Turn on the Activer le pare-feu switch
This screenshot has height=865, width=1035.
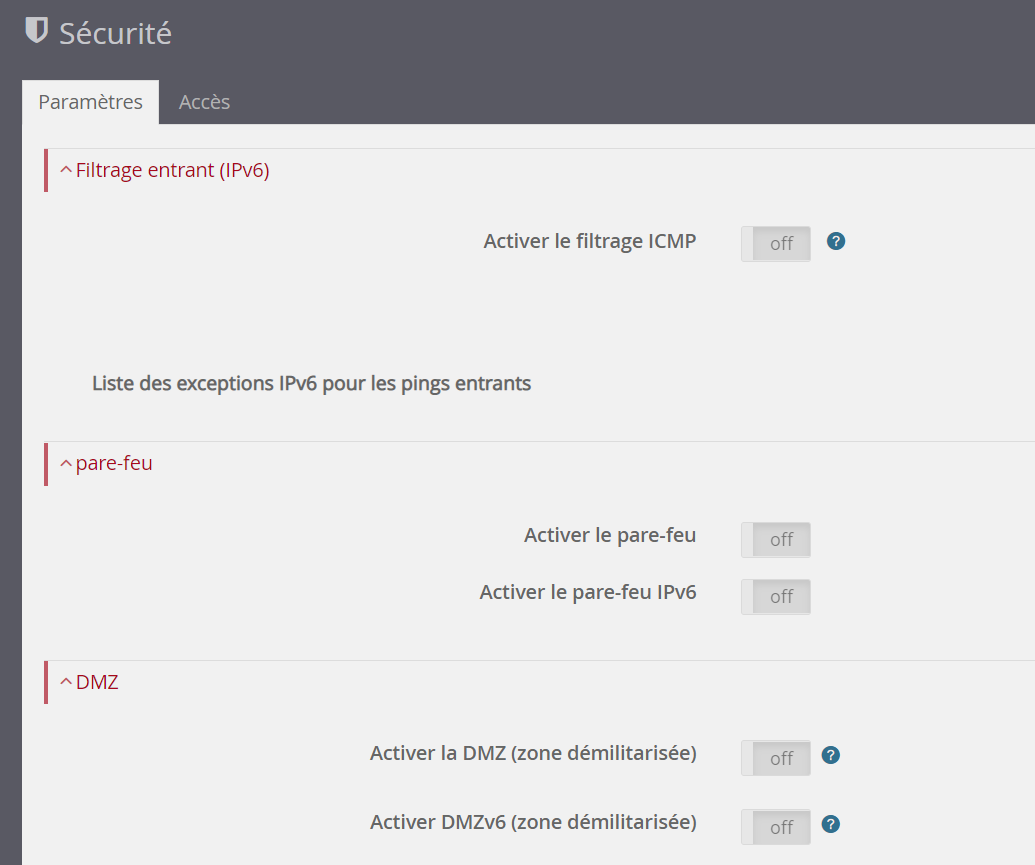(x=776, y=539)
